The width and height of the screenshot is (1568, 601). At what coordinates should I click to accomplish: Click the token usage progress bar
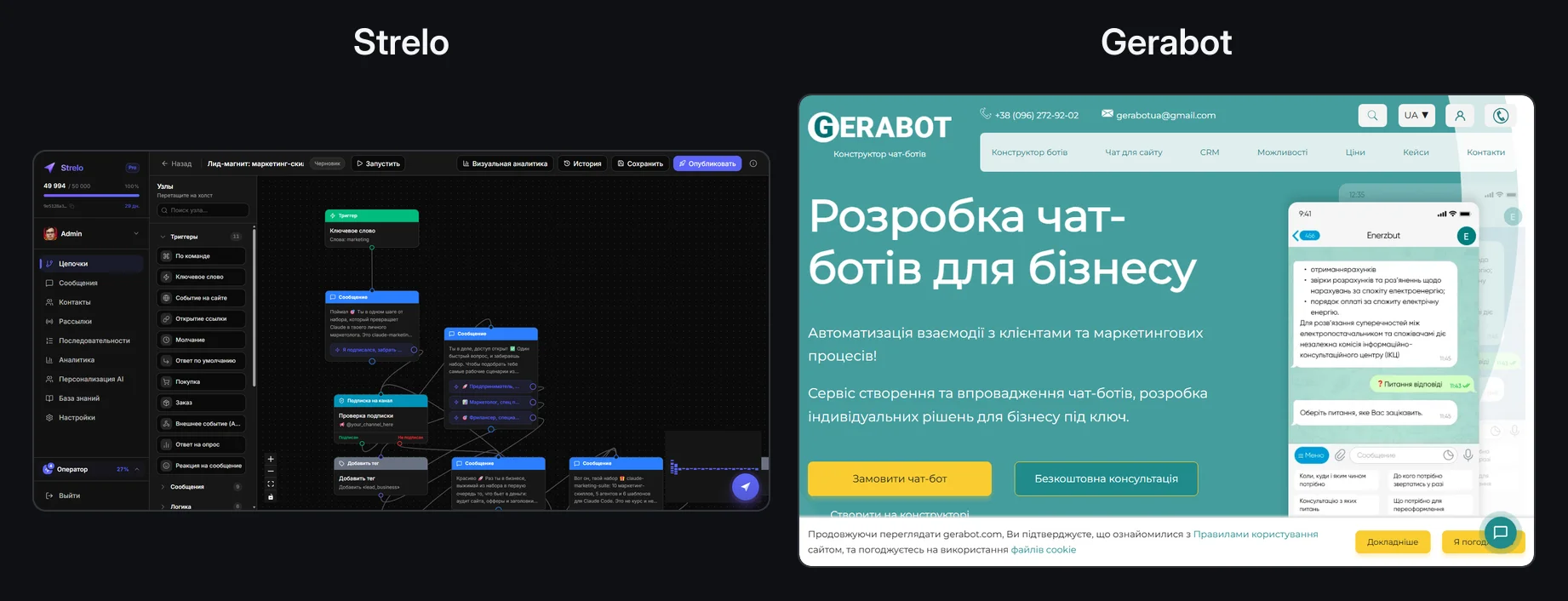[91, 195]
